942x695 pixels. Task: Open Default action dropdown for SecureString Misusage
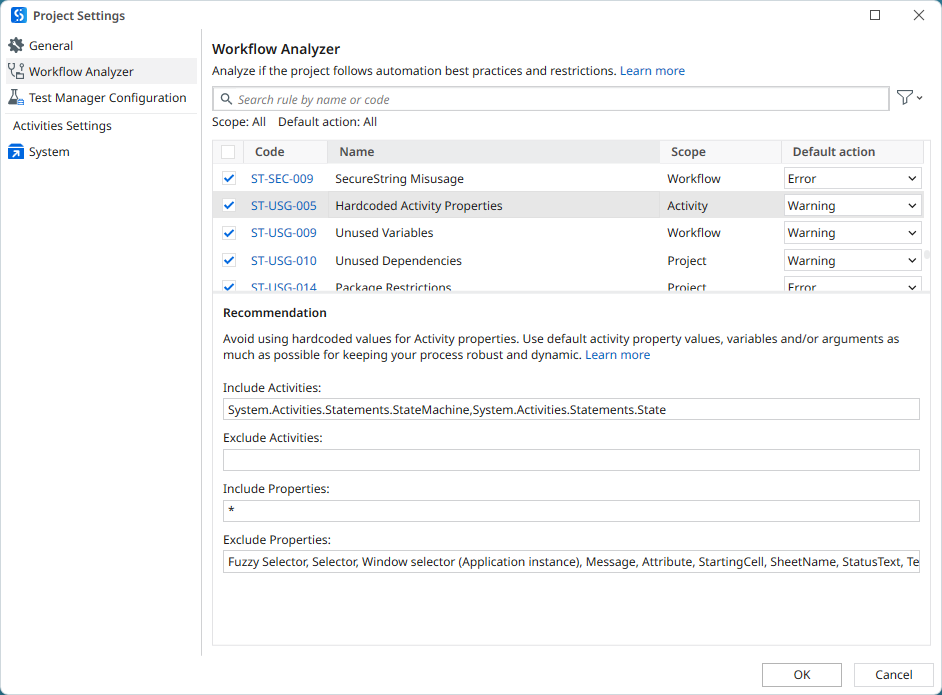pos(852,179)
